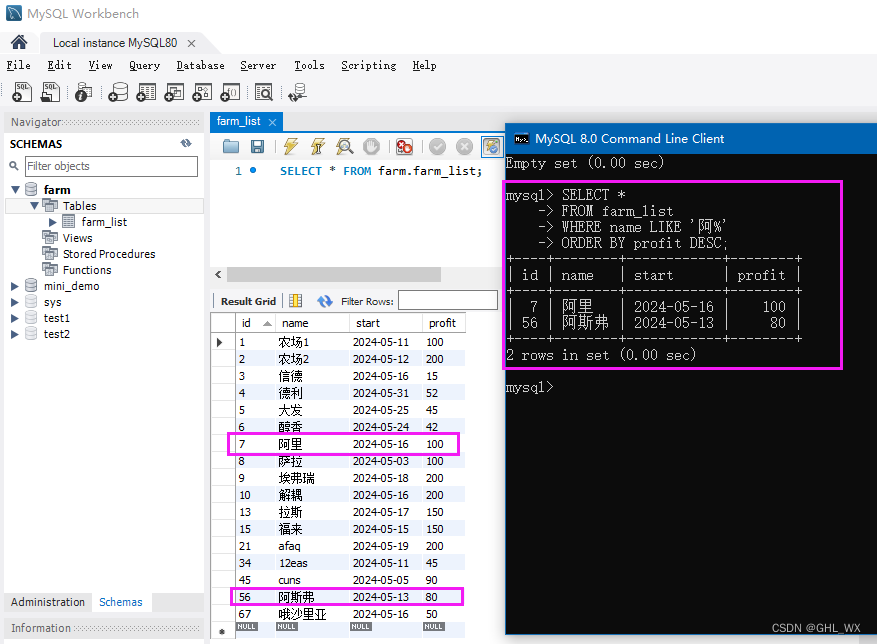Select Functions tree item
This screenshot has width=877, height=644.
coord(87,270)
